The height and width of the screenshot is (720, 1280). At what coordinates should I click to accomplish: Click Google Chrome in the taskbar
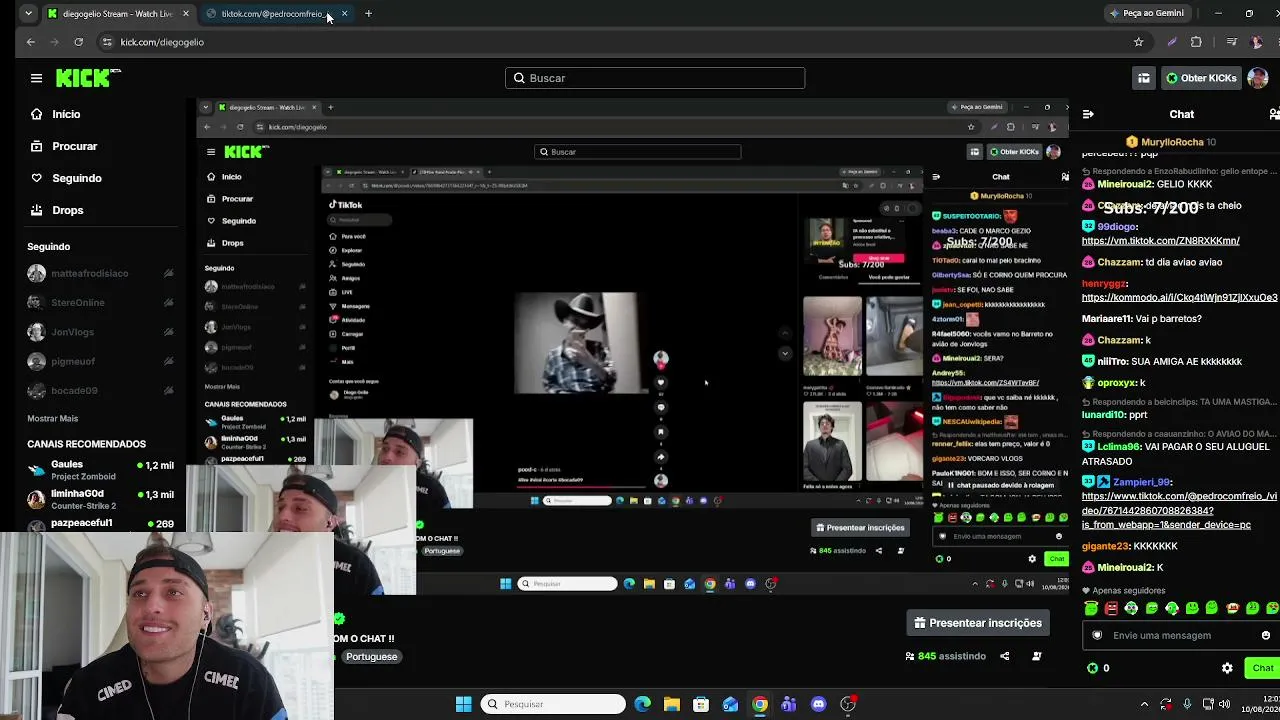tap(760, 704)
